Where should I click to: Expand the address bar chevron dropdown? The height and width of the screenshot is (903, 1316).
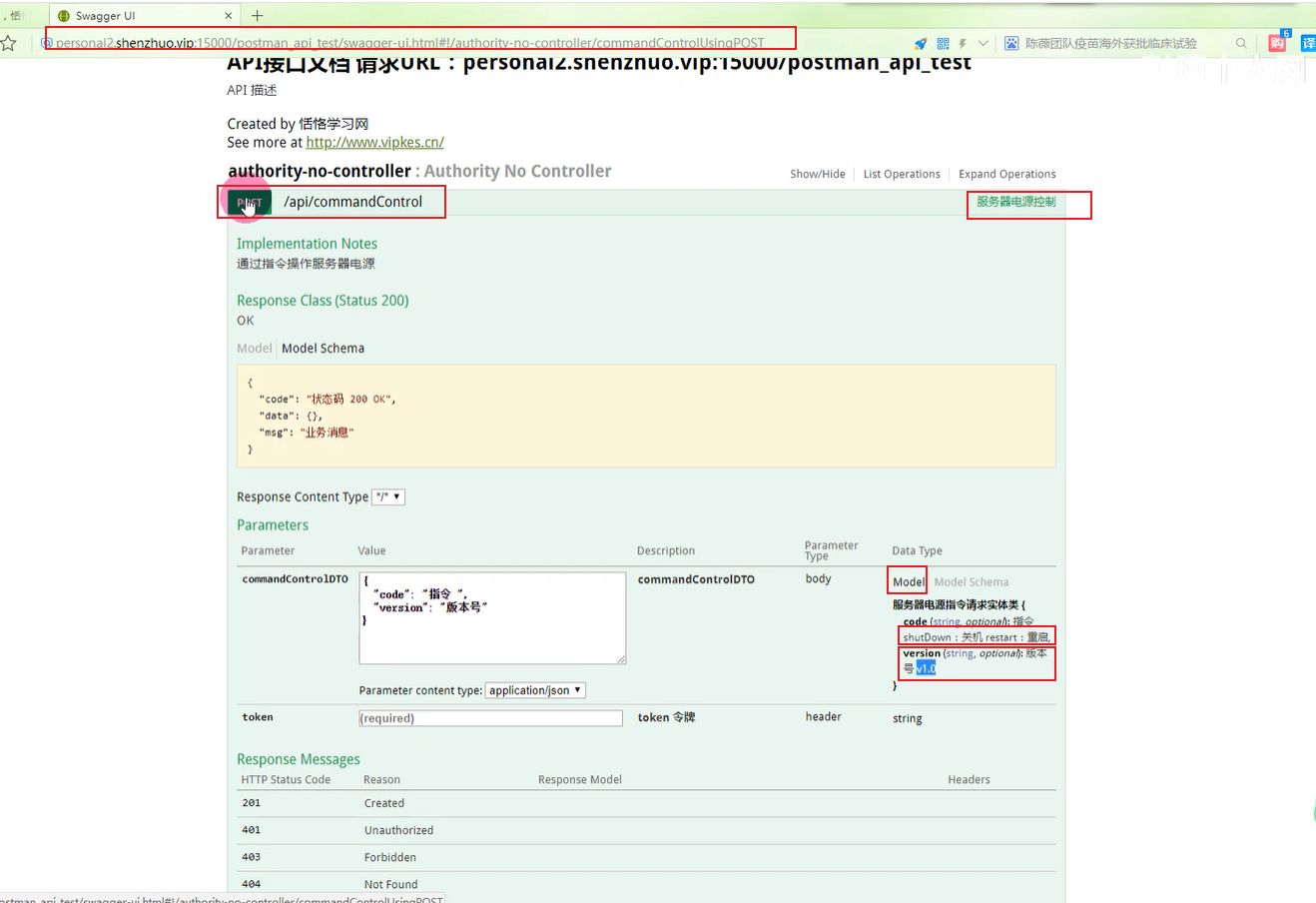pyautogui.click(x=984, y=44)
